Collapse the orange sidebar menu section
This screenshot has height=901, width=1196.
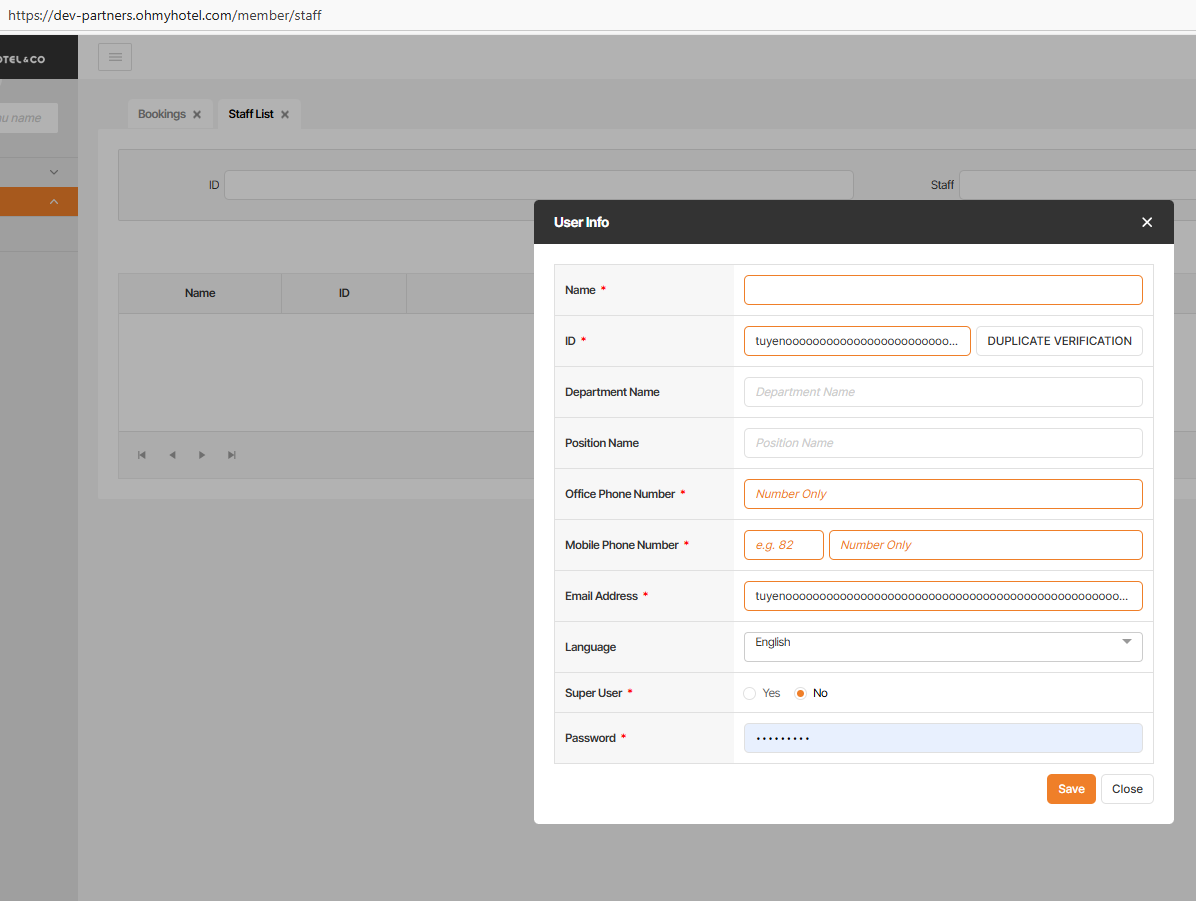point(54,202)
